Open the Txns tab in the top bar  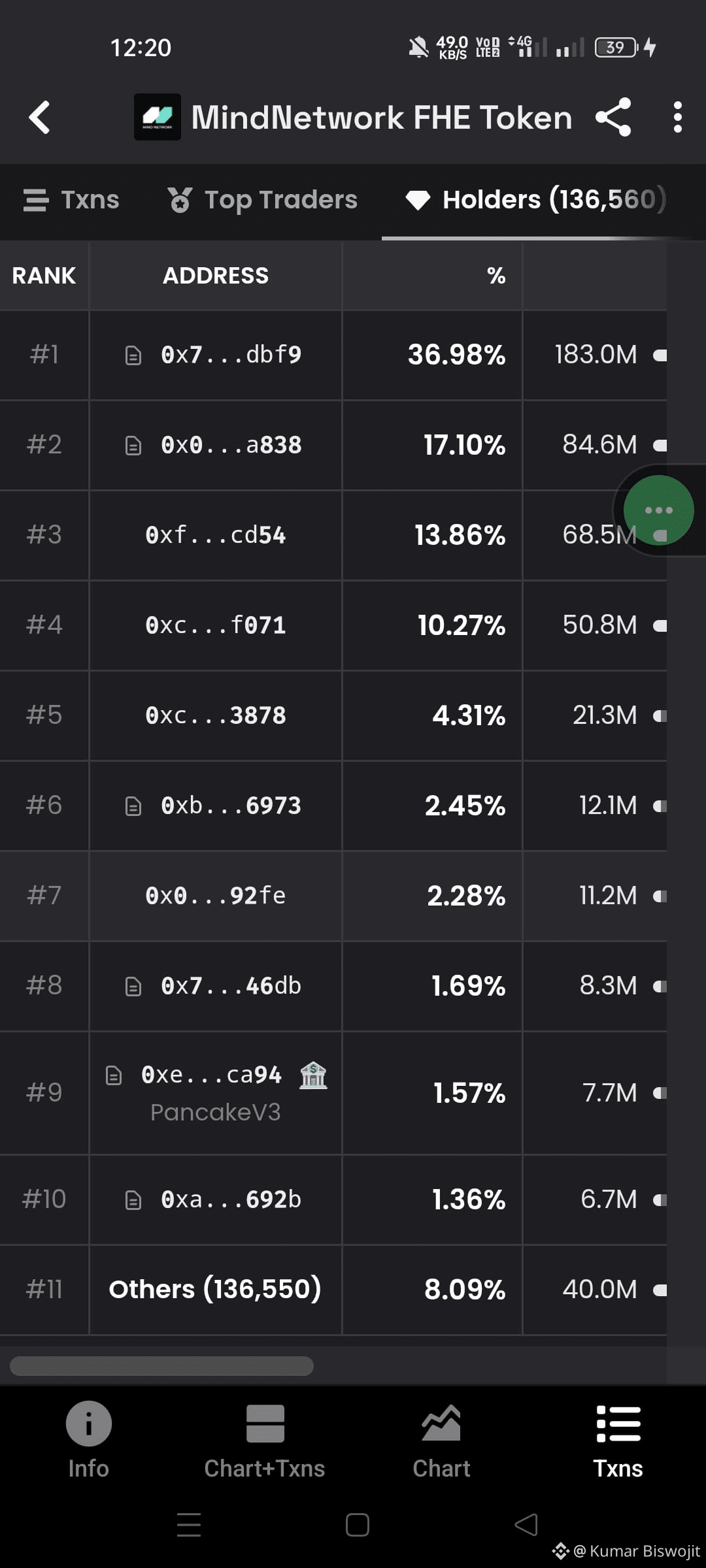click(x=71, y=200)
